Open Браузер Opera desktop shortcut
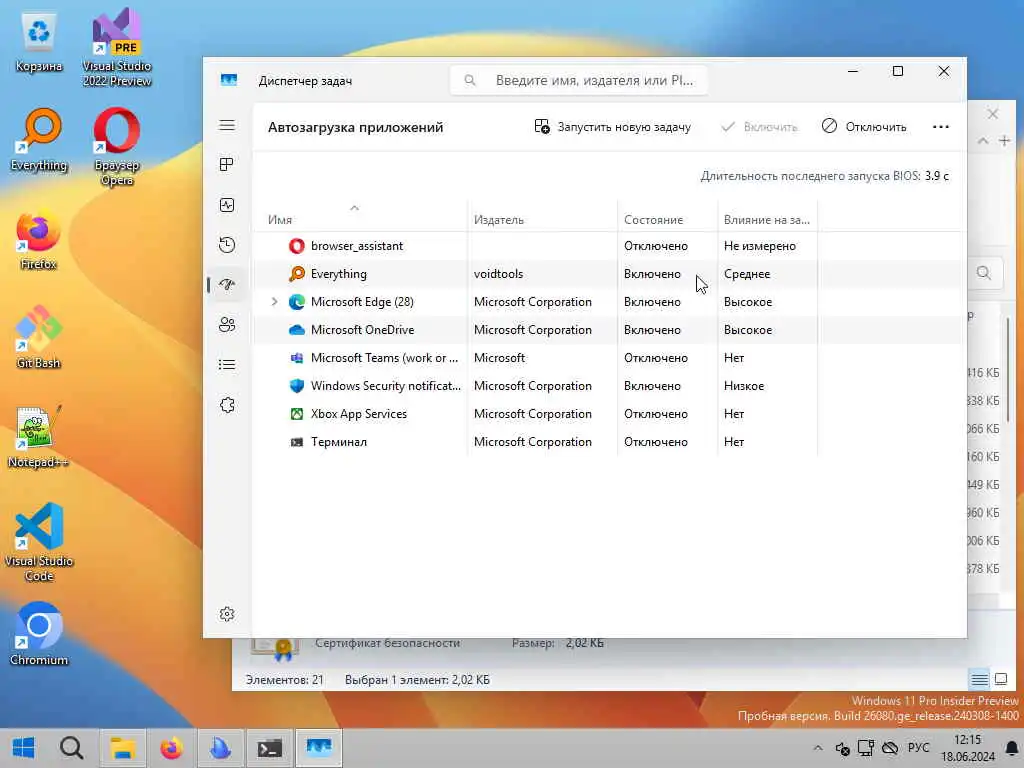The height and width of the screenshot is (768, 1024). pos(117,147)
